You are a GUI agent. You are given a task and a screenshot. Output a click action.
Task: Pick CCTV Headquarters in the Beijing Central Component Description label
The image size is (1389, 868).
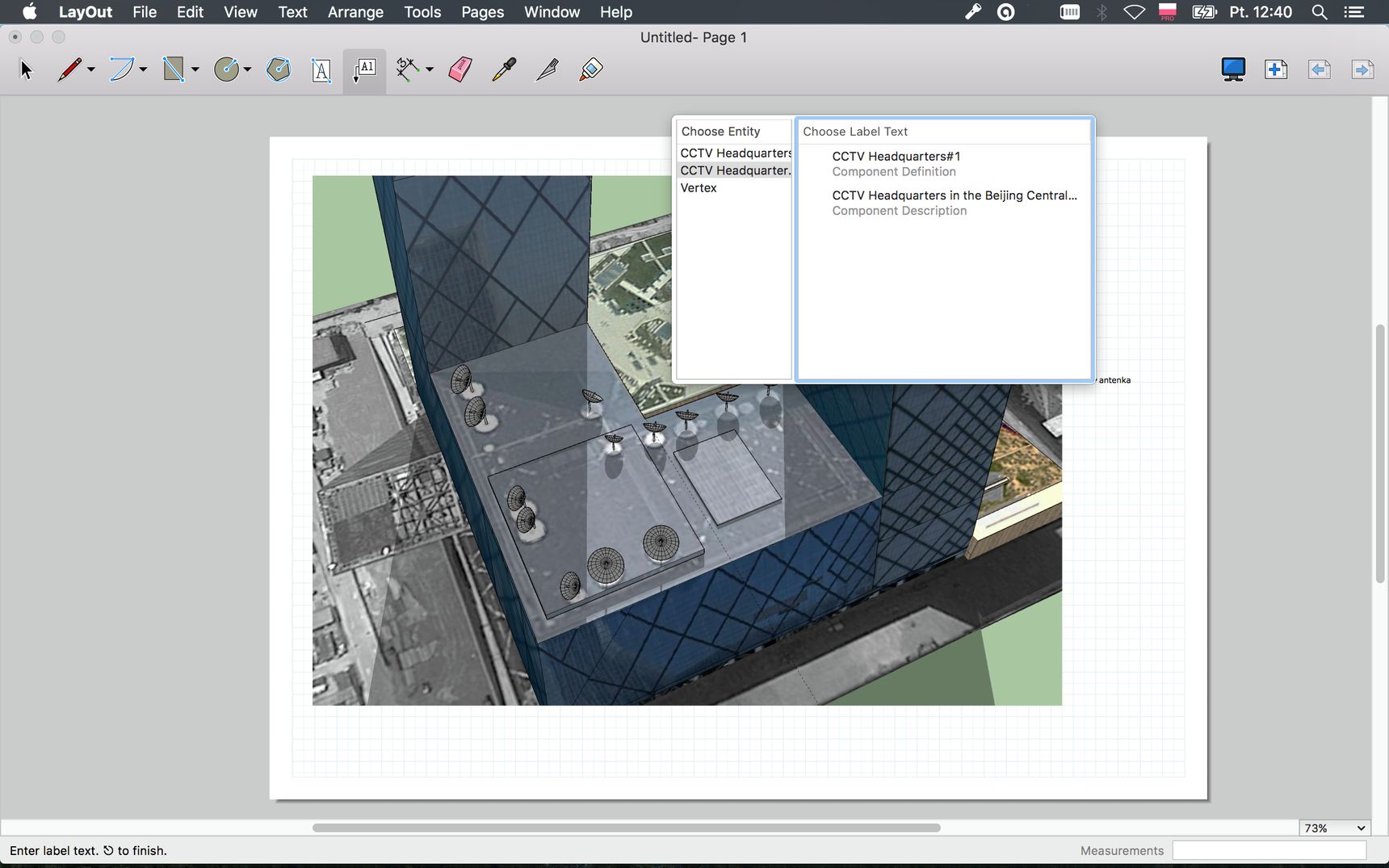click(x=944, y=203)
